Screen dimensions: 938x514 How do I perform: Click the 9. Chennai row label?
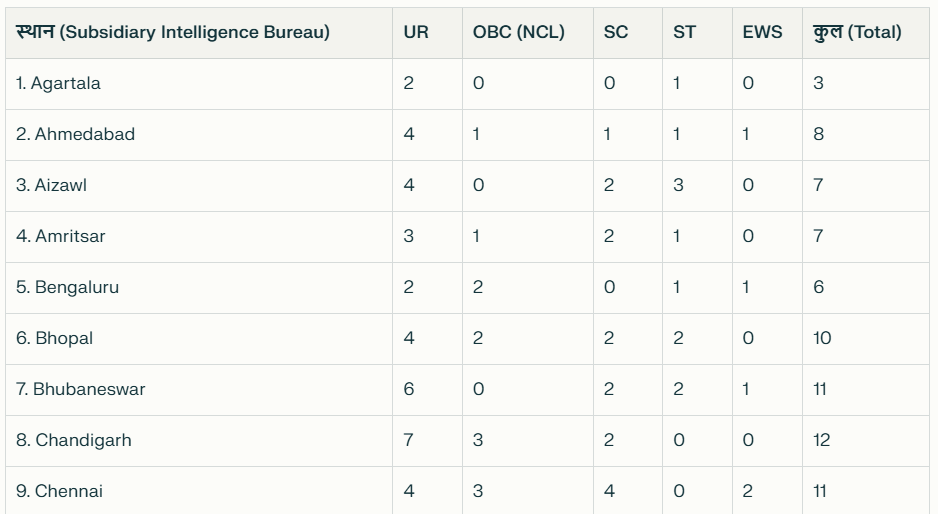(59, 491)
